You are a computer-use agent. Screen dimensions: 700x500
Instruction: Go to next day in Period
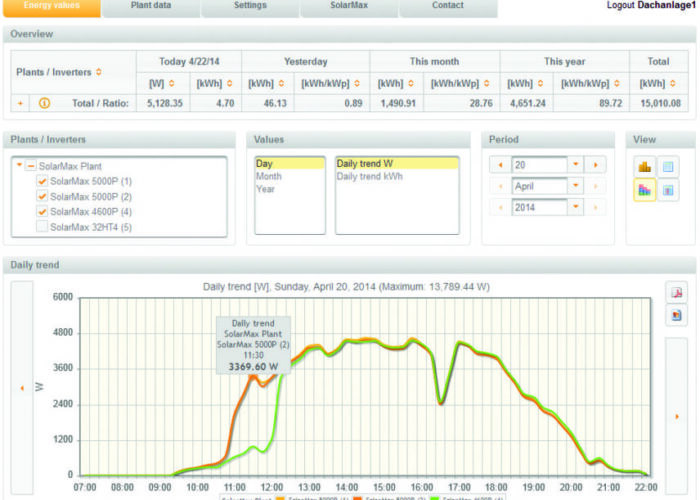[596, 165]
